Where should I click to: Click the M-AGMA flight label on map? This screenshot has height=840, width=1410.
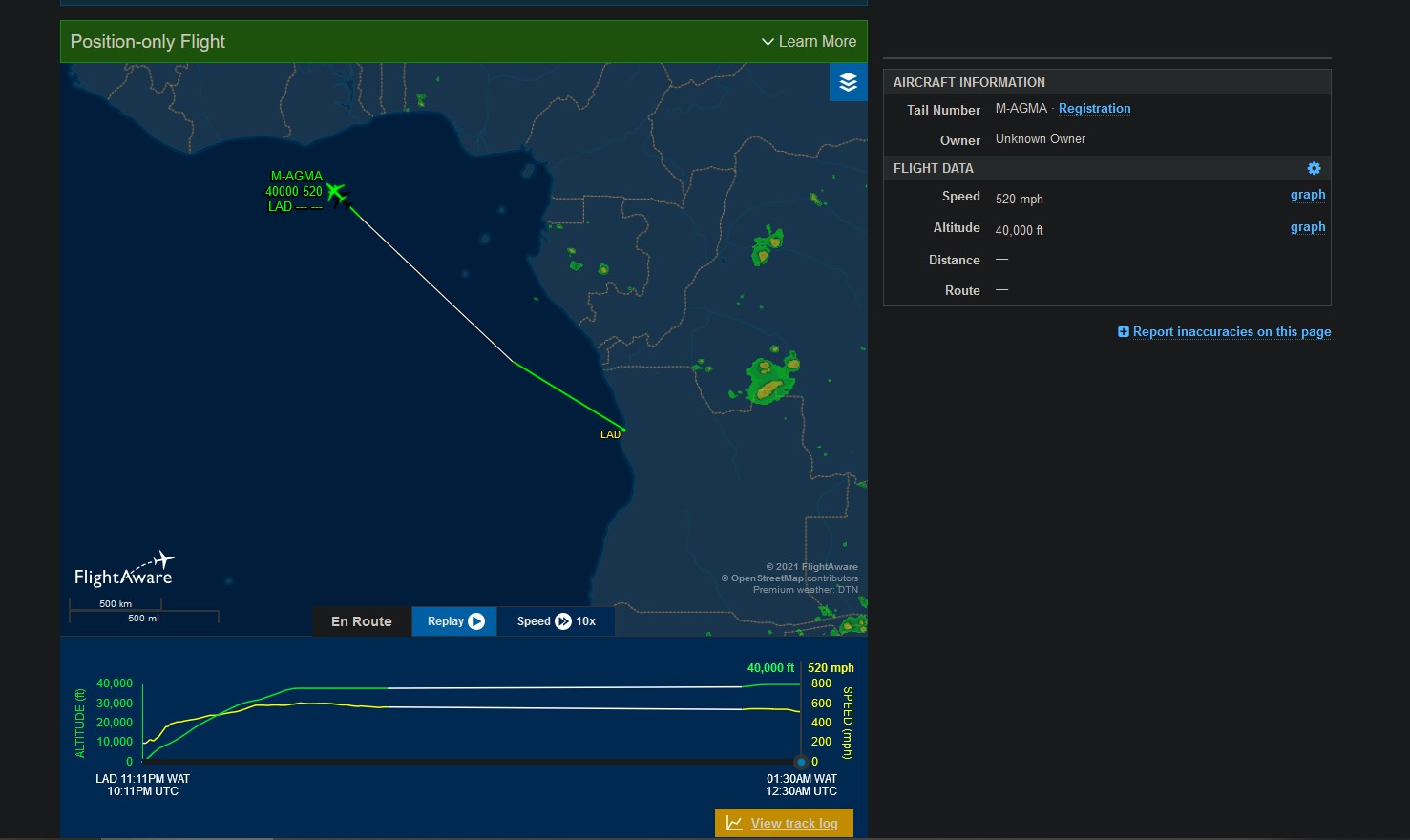click(x=296, y=191)
